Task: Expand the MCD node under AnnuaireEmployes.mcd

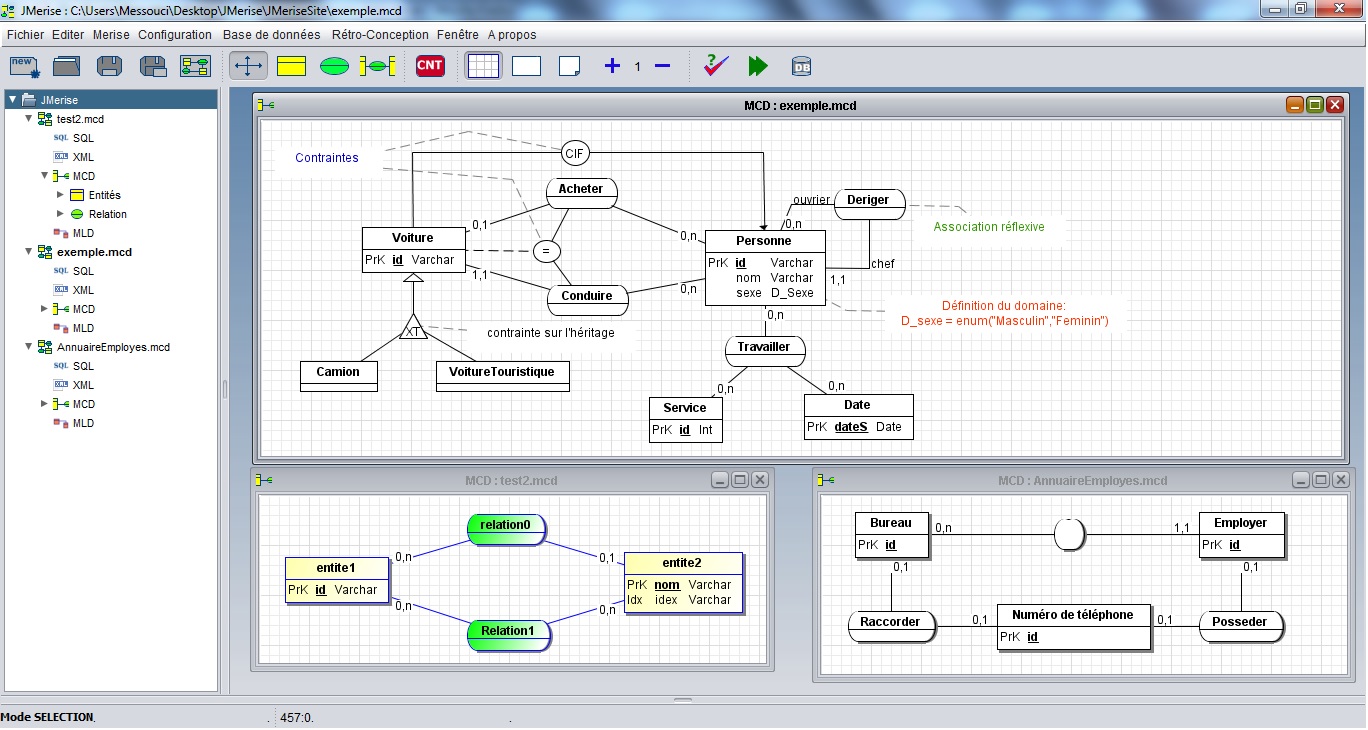Action: pos(44,404)
